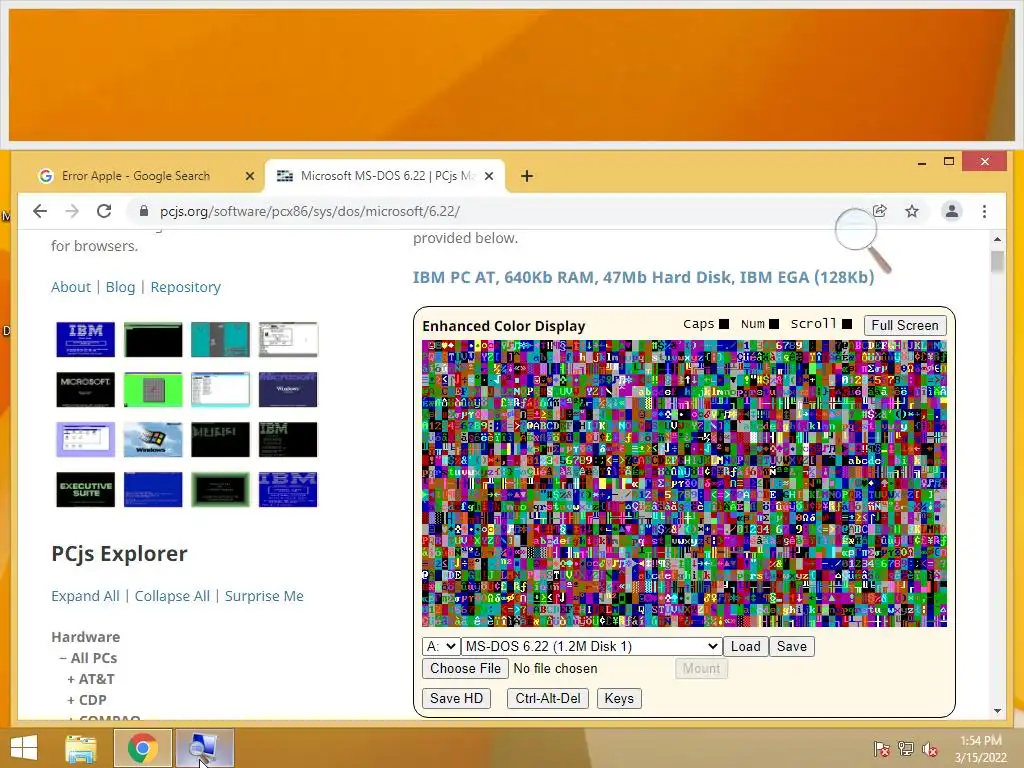Open Chrome's three-dot menu
The width and height of the screenshot is (1024, 768).
(x=984, y=211)
